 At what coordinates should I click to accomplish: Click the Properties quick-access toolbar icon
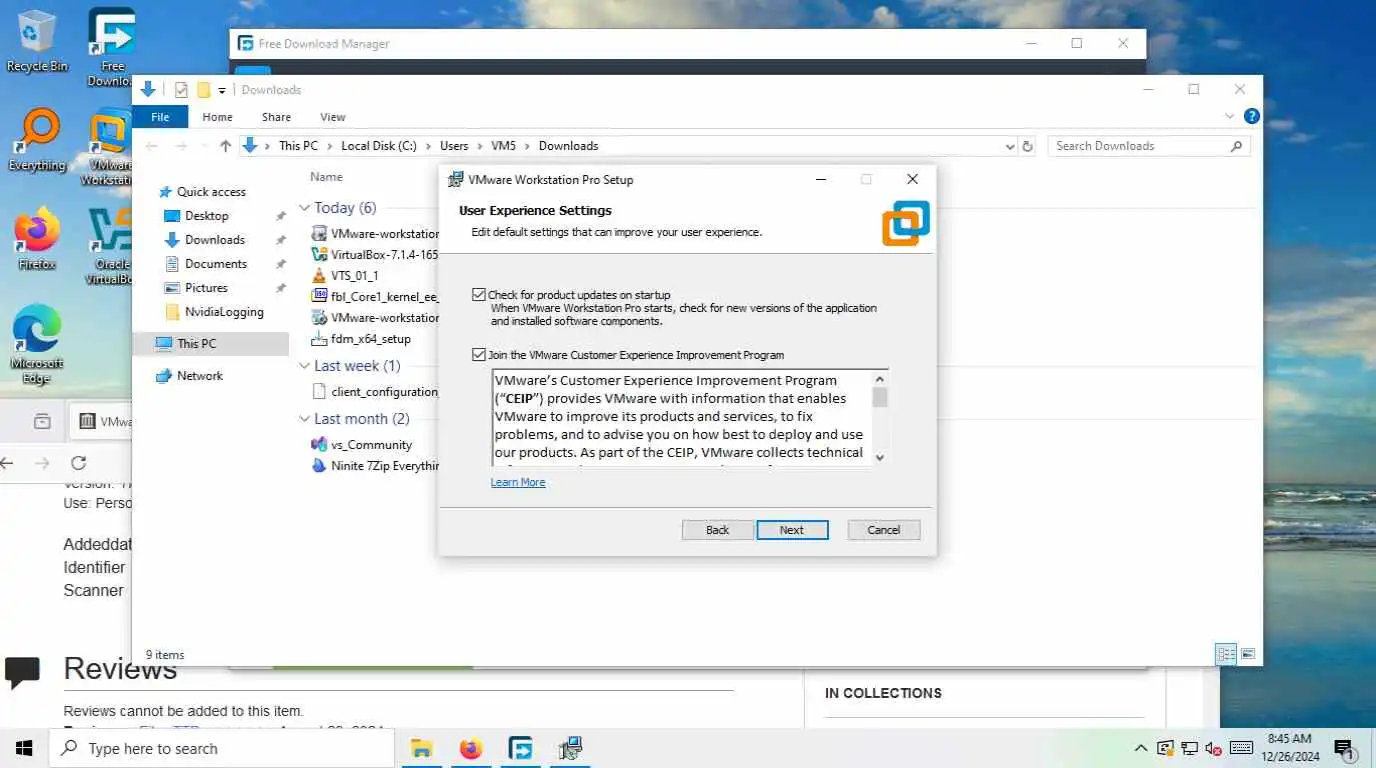click(x=181, y=90)
